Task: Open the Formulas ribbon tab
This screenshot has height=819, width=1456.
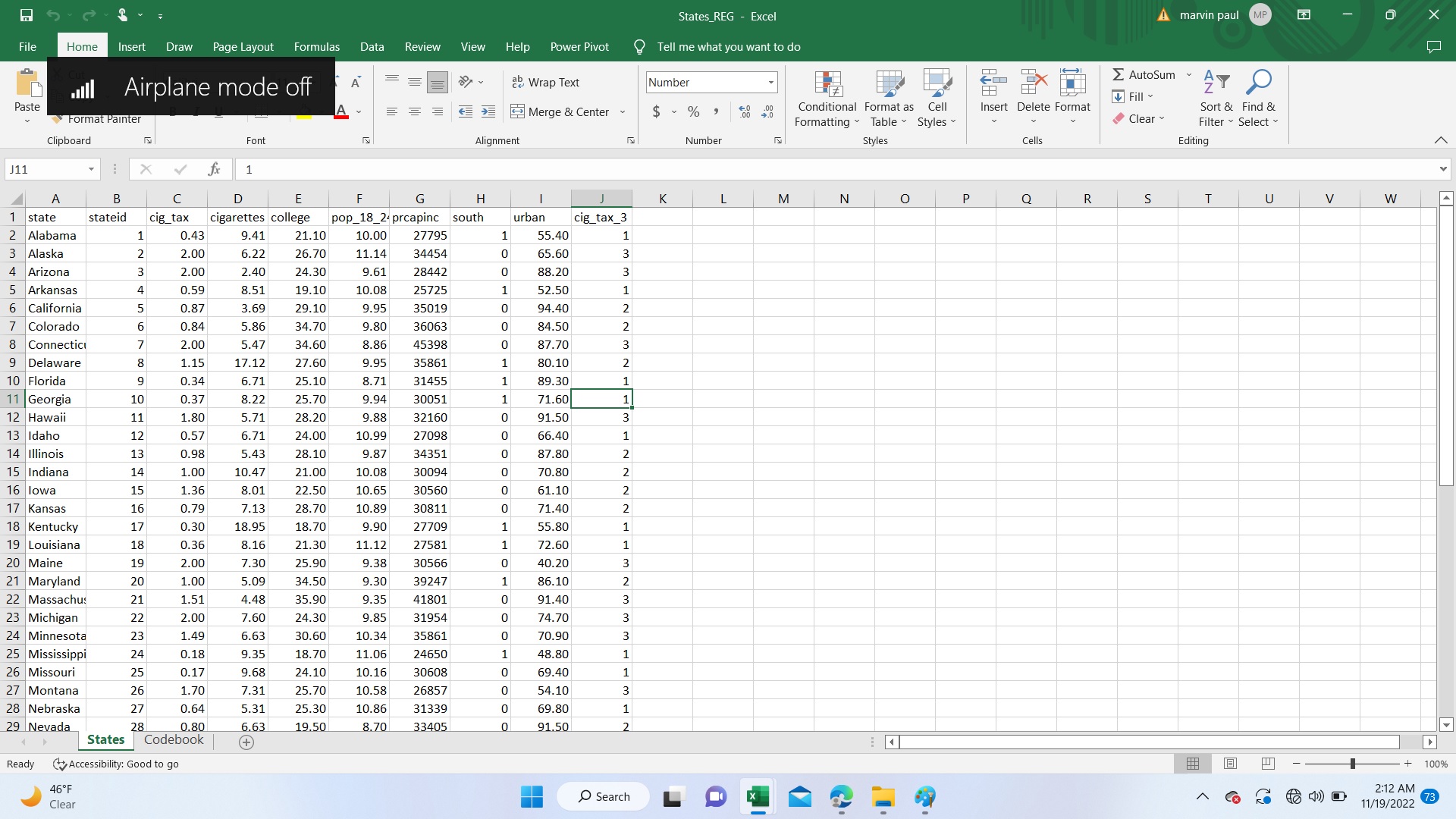Action: 316,46
